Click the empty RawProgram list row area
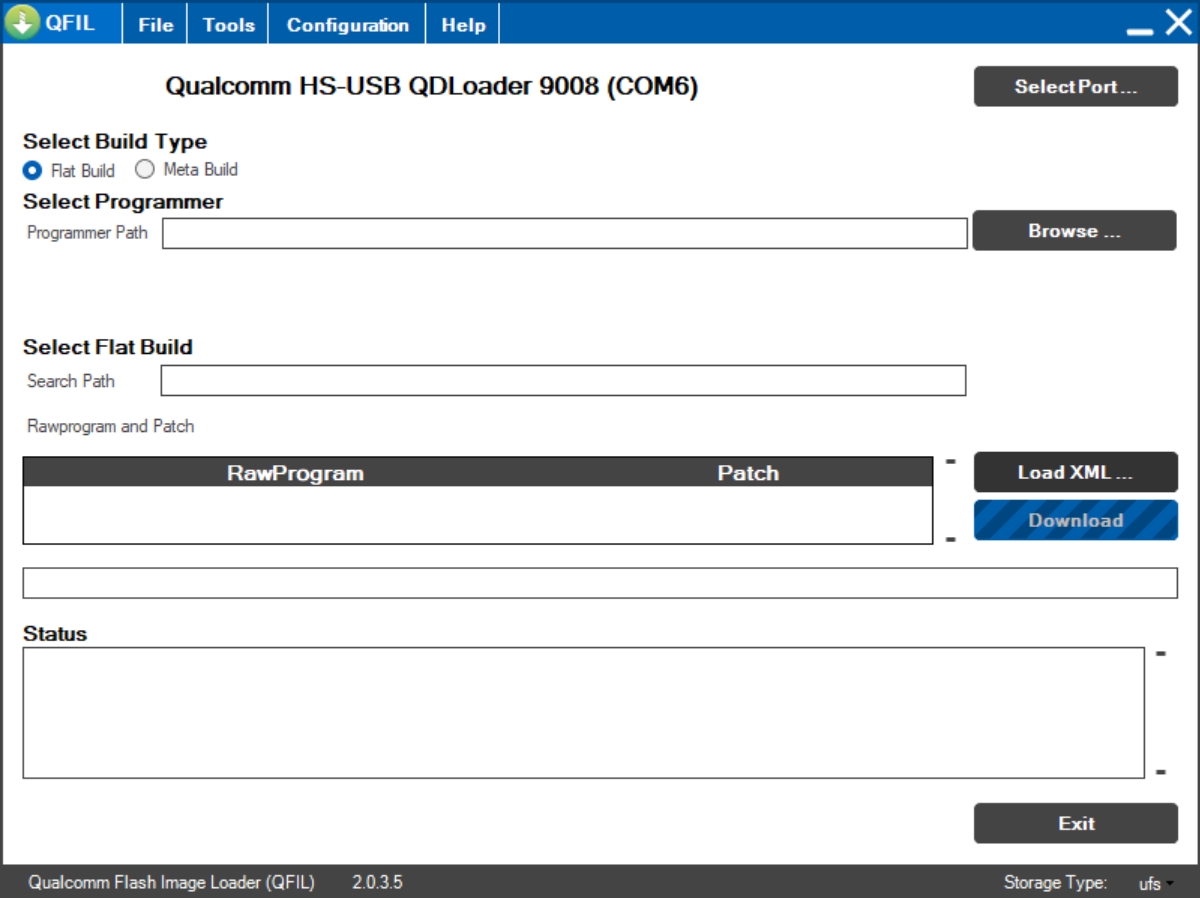The height and width of the screenshot is (898, 1200). (478, 515)
